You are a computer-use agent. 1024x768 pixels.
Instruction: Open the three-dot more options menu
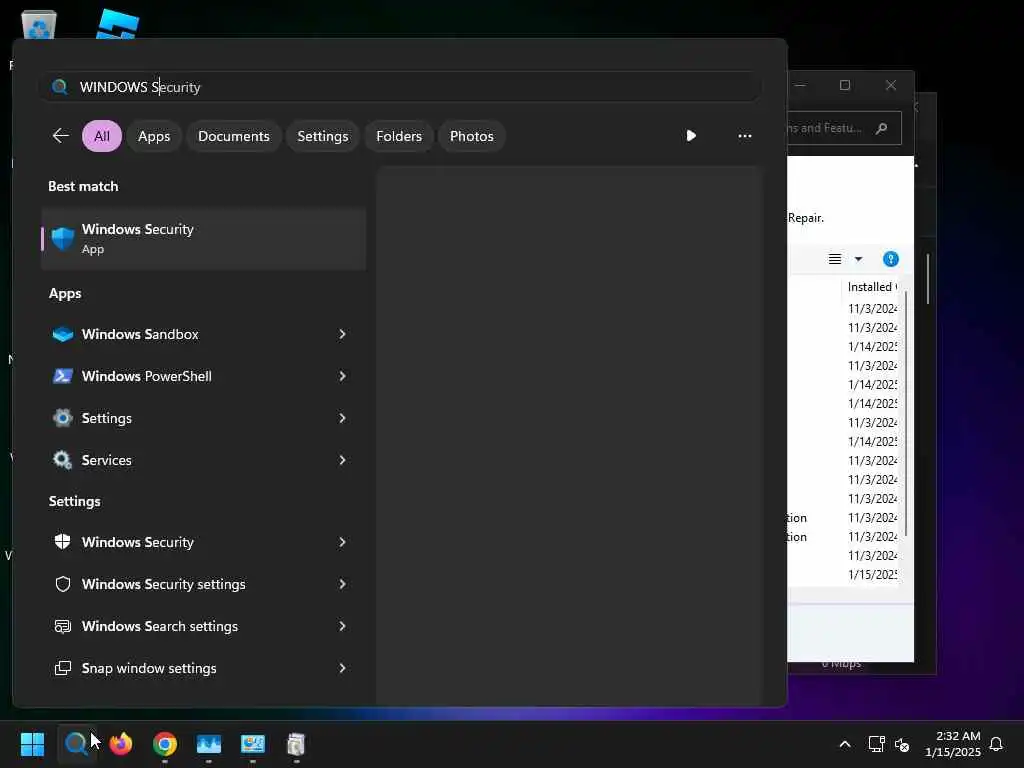click(x=744, y=136)
